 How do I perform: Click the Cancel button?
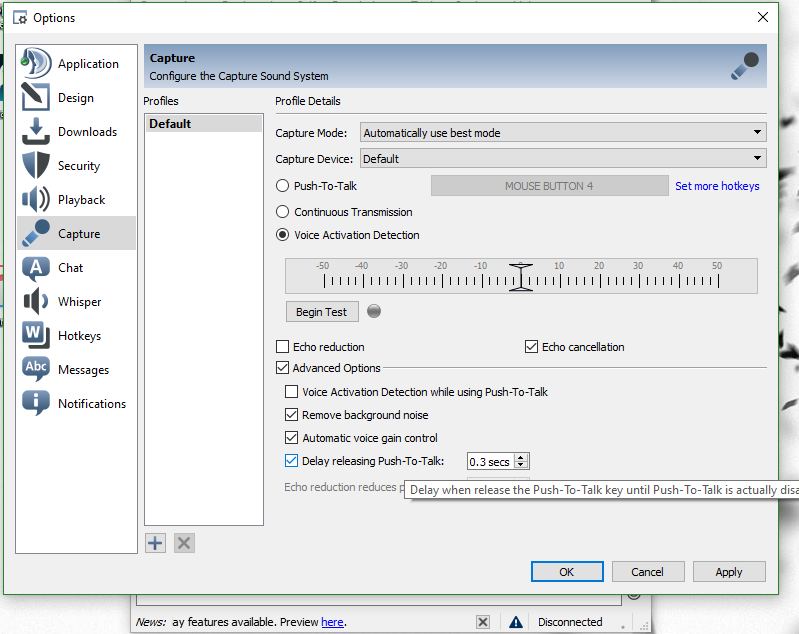[648, 571]
